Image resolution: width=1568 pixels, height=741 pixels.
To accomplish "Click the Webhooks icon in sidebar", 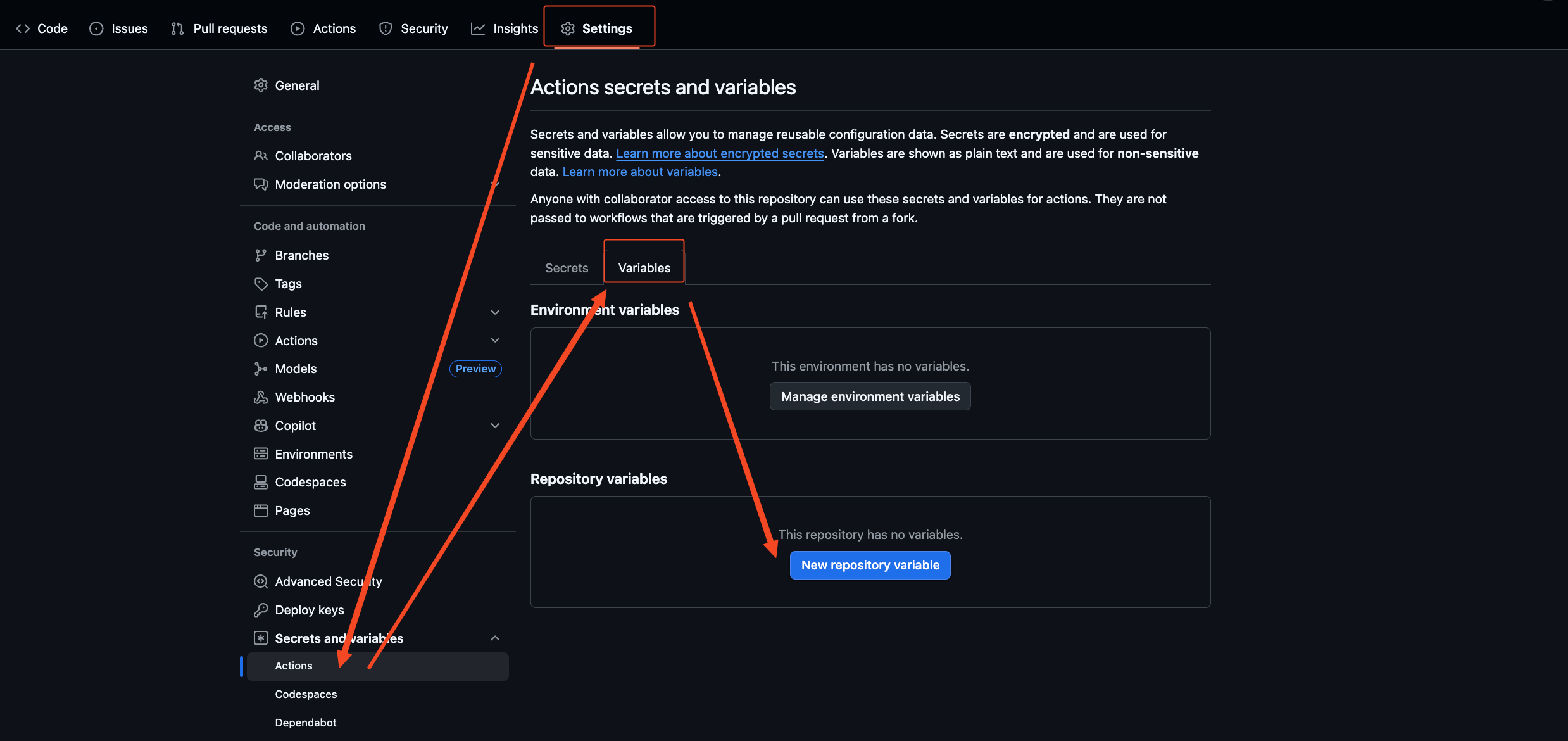I will coord(261,397).
